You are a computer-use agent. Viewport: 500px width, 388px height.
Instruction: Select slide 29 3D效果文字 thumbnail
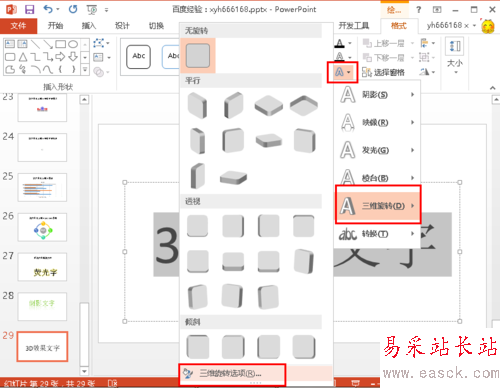pyautogui.click(x=42, y=347)
